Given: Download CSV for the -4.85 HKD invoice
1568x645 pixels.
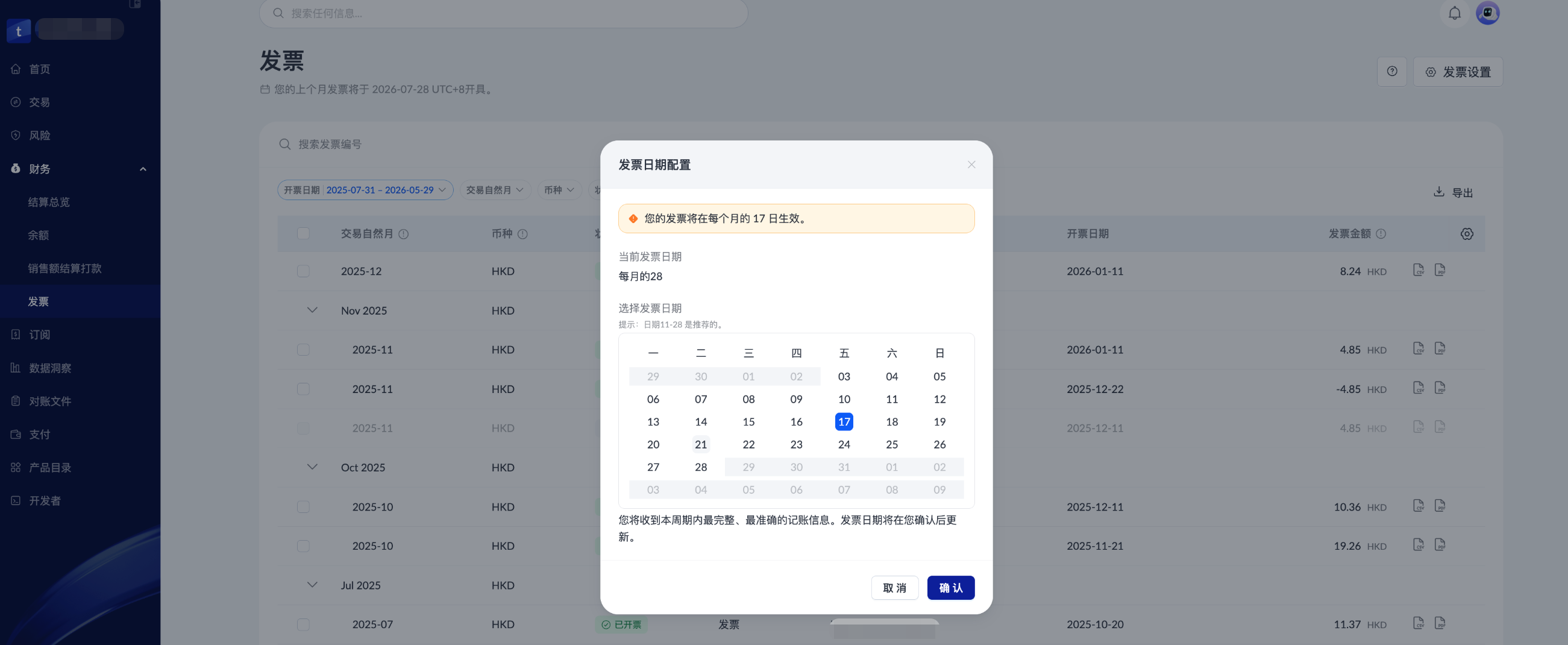Looking at the screenshot, I should pyautogui.click(x=1419, y=388).
